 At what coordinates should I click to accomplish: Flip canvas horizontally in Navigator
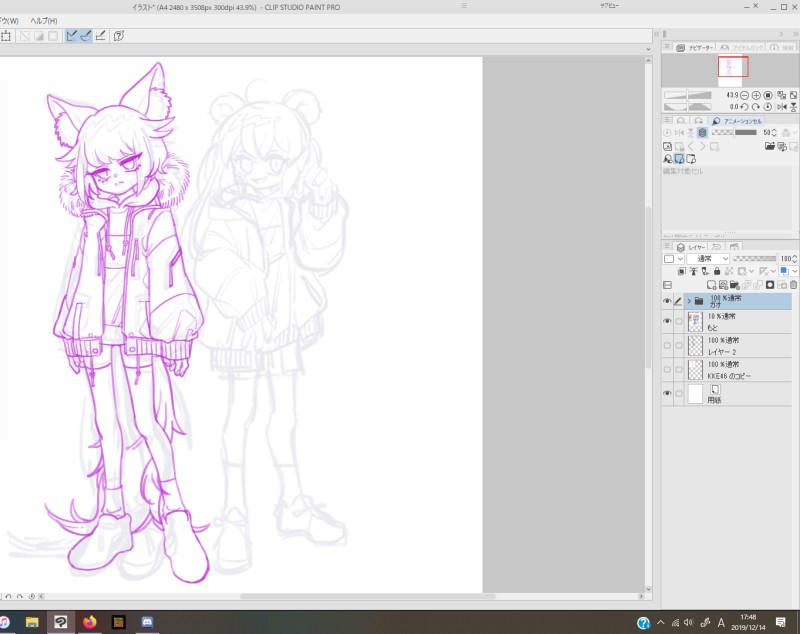coord(780,106)
